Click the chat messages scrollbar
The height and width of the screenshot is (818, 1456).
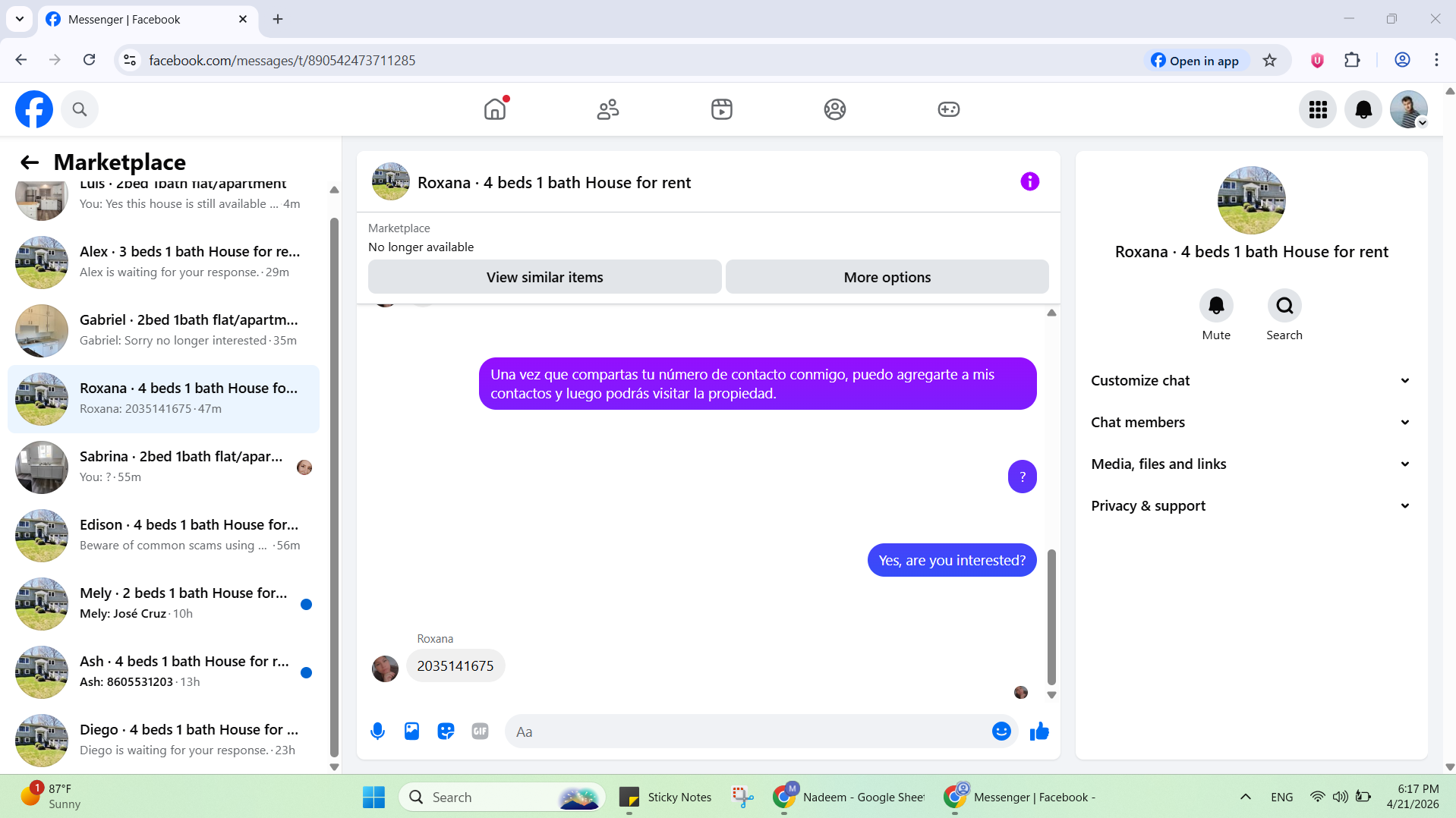1051,616
